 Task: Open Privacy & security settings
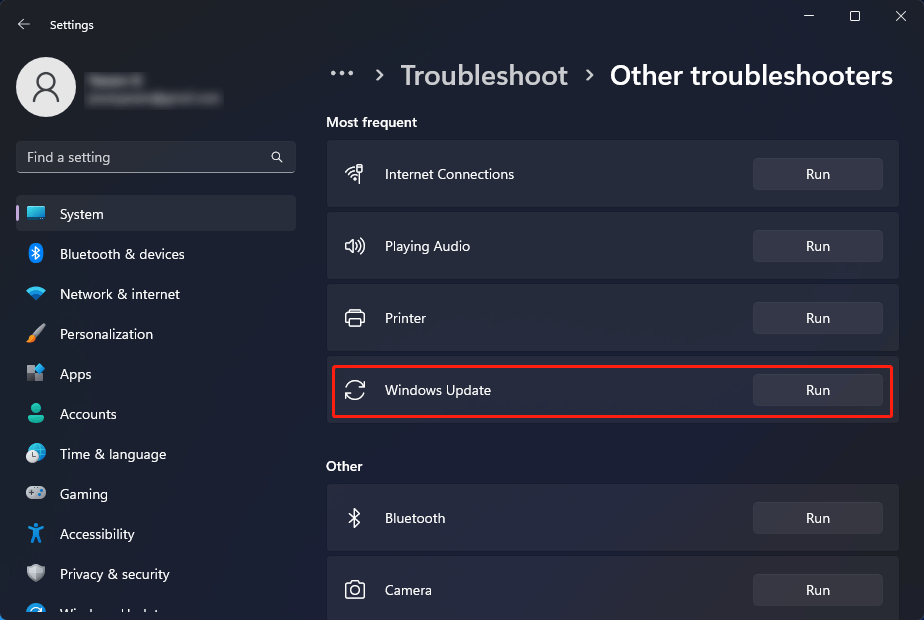(156, 574)
